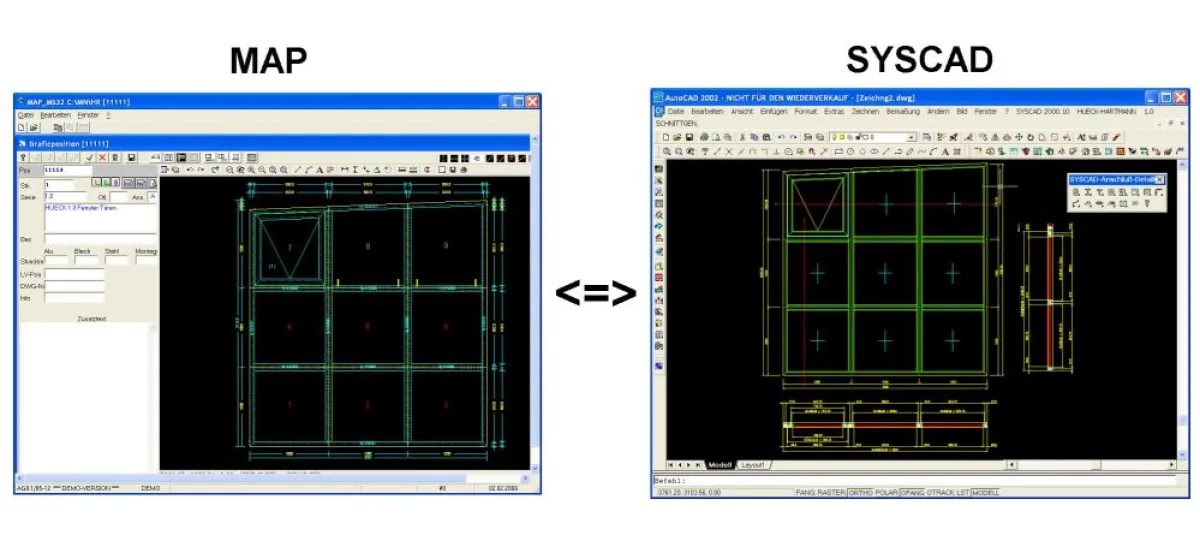The width and height of the screenshot is (1200, 541).
Task: Open the Datei menu in MAP window
Action: click(x=26, y=115)
